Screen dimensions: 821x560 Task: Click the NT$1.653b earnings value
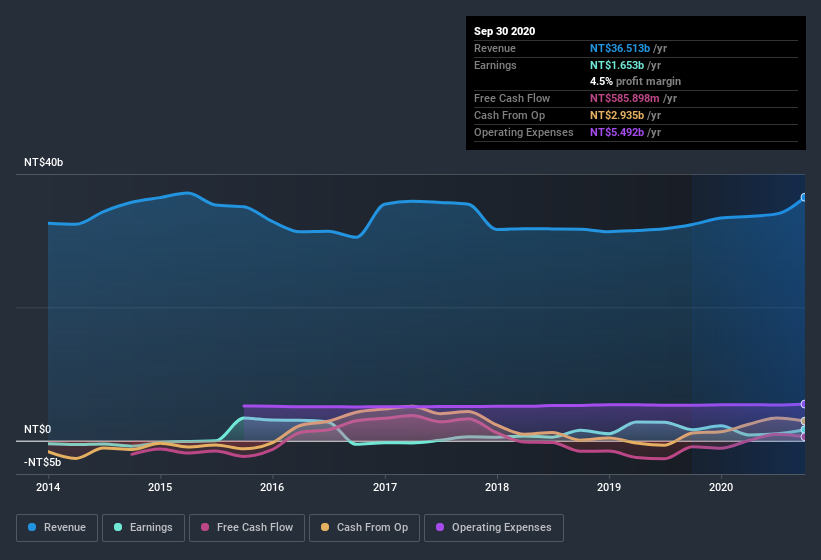(617, 65)
